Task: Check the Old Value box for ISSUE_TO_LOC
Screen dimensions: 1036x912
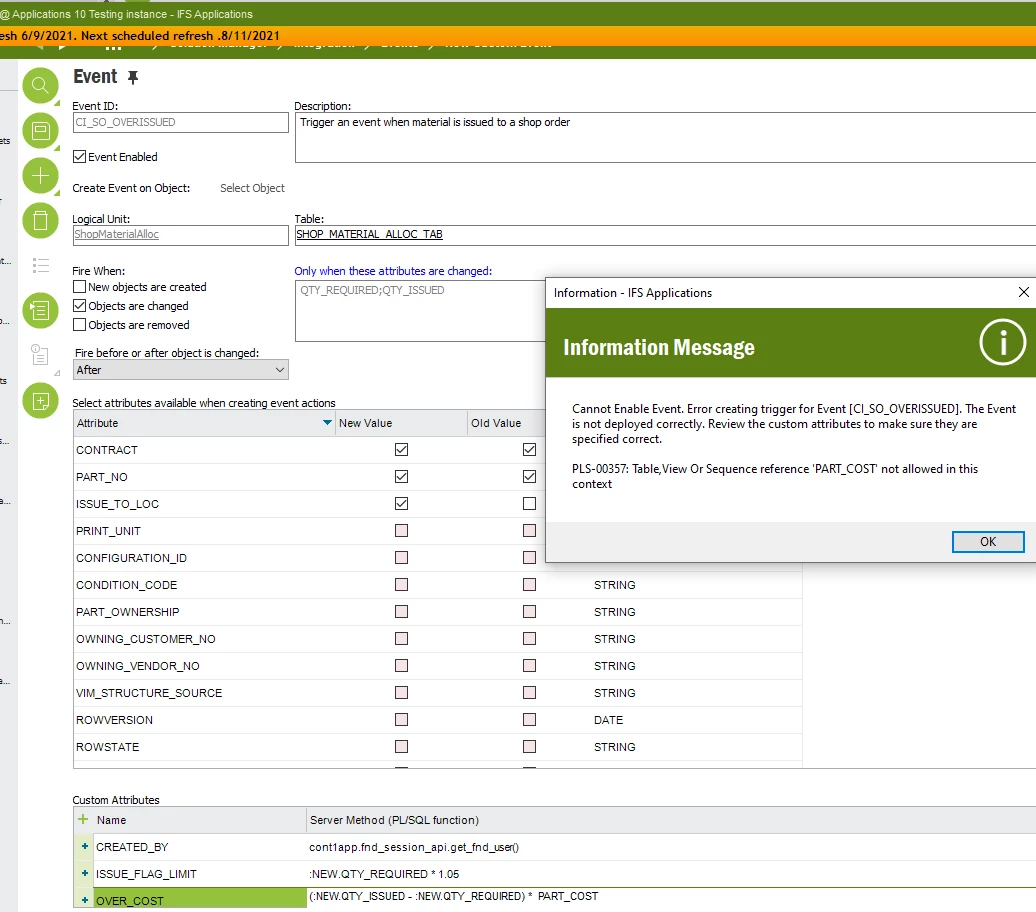Action: (529, 503)
